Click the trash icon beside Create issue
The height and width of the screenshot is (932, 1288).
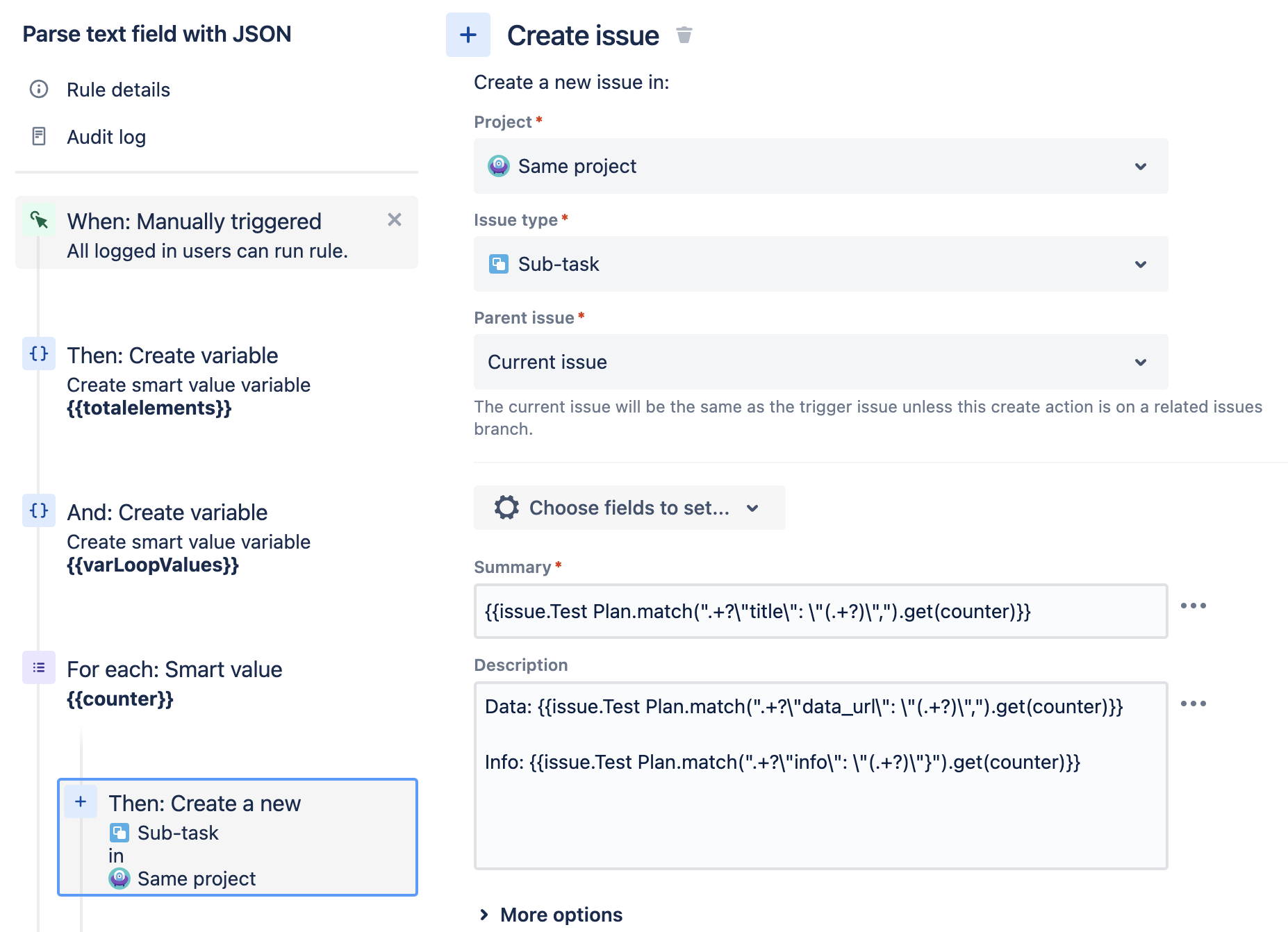[x=684, y=34]
